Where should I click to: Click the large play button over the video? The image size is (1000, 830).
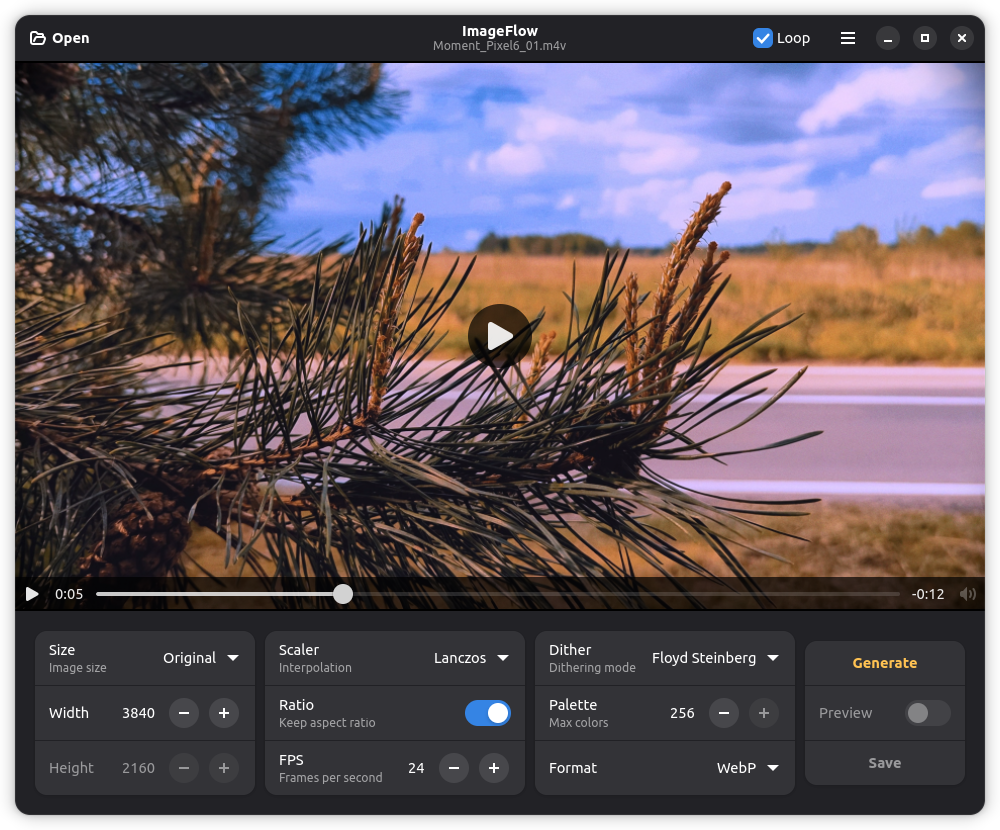pyautogui.click(x=499, y=336)
